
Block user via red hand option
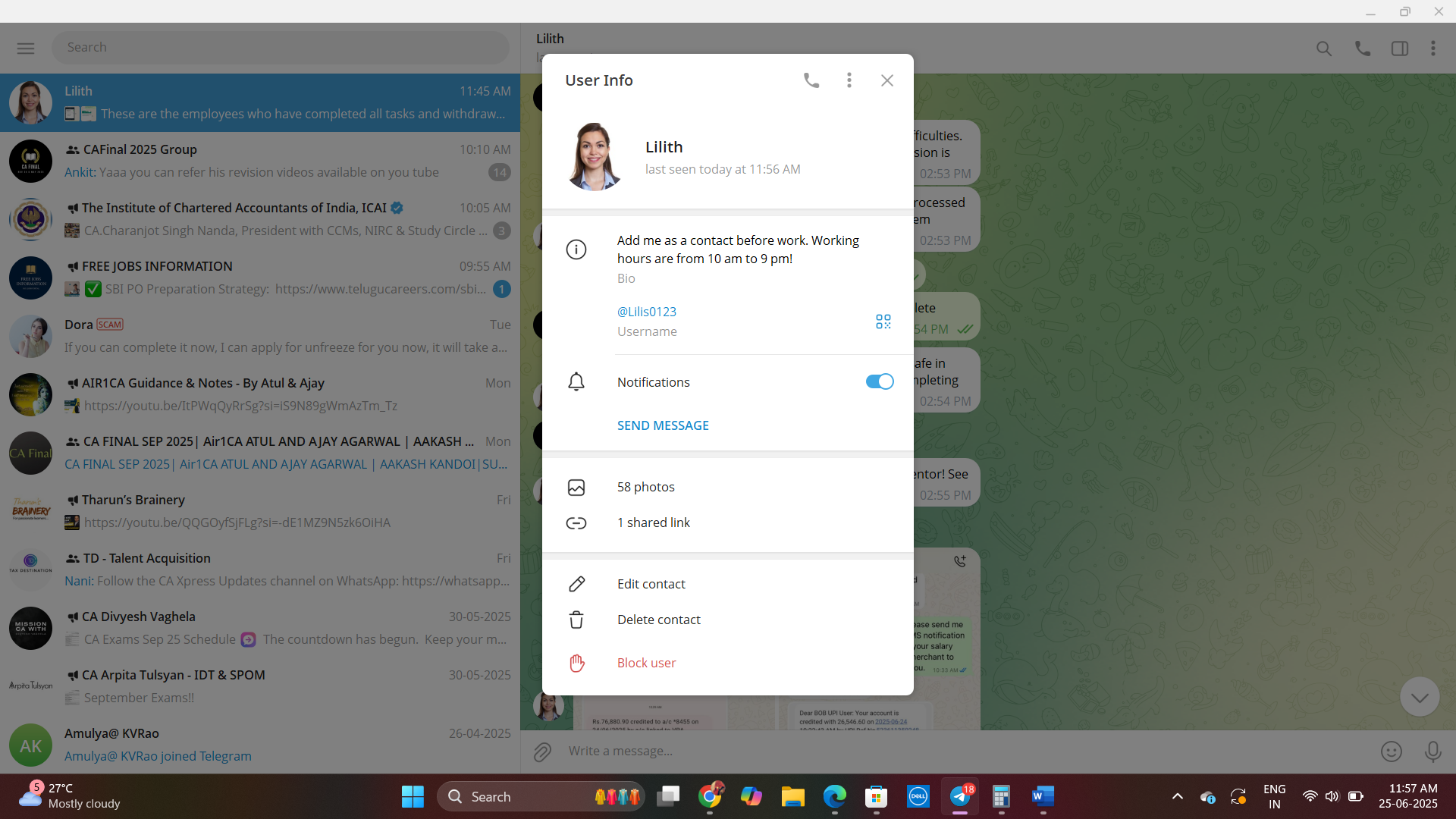tap(645, 663)
